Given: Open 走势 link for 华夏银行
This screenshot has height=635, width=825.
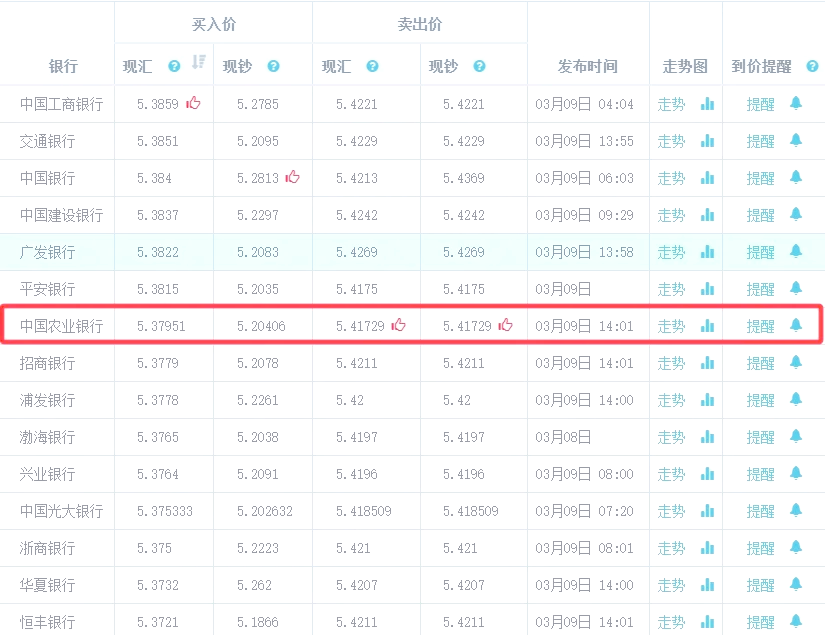Looking at the screenshot, I should click(x=671, y=586).
